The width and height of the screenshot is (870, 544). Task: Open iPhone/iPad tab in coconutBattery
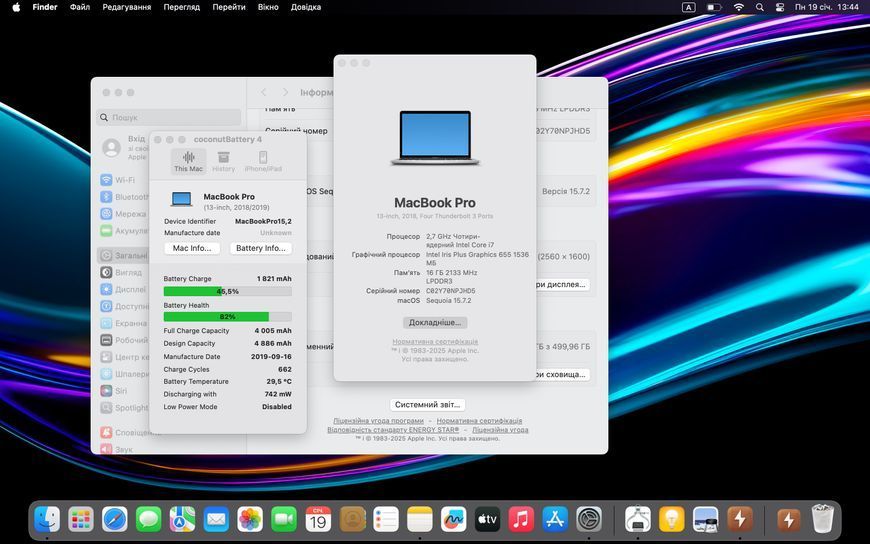point(263,162)
